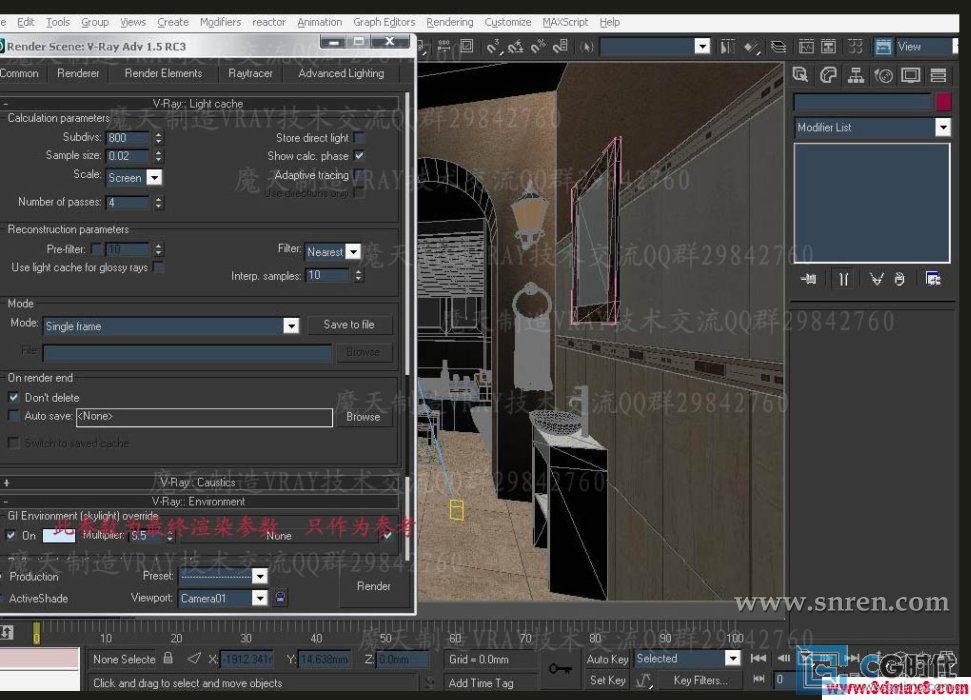971x700 pixels.
Task: Click the Render button
Action: coord(374,586)
